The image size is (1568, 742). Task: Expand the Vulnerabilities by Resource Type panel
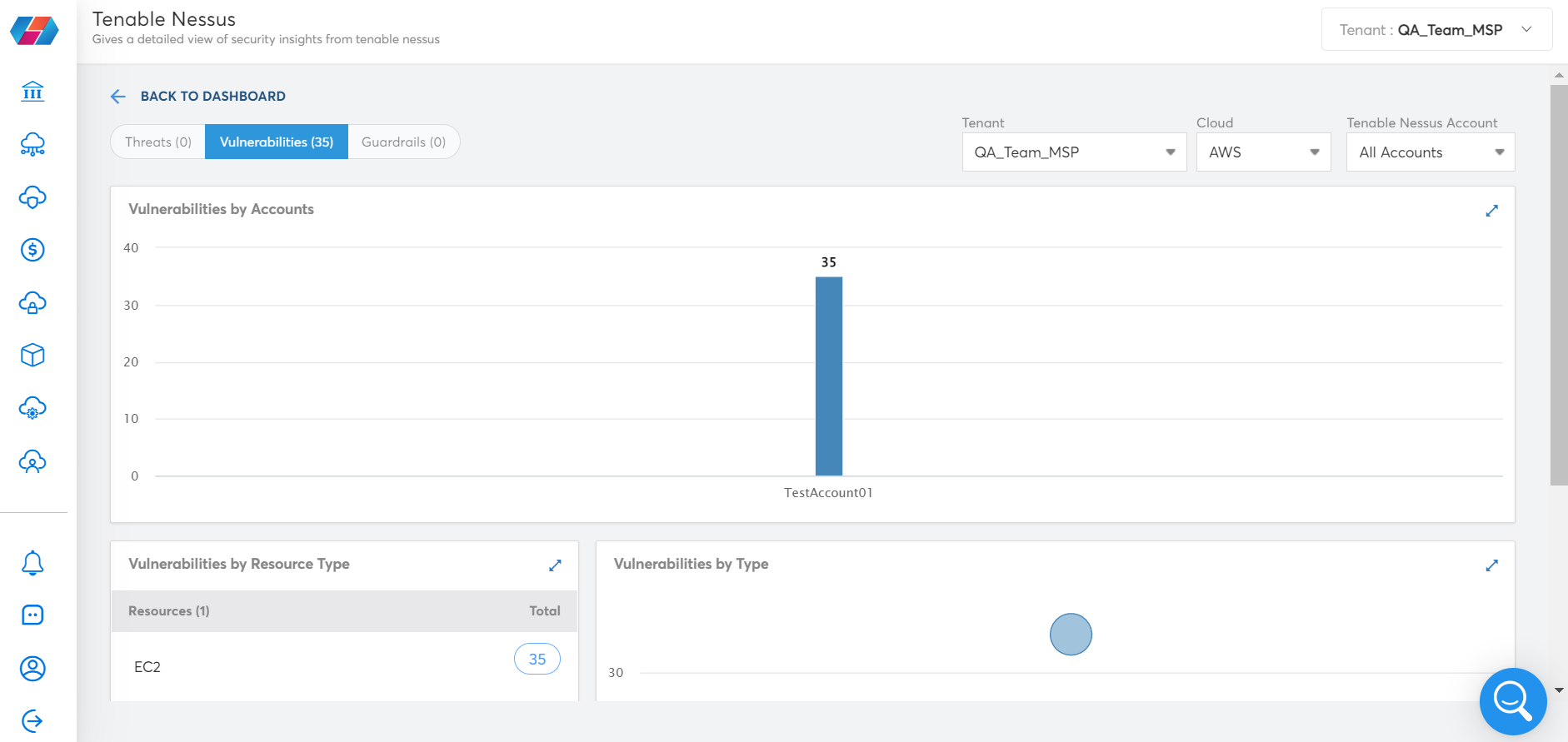pyautogui.click(x=556, y=565)
